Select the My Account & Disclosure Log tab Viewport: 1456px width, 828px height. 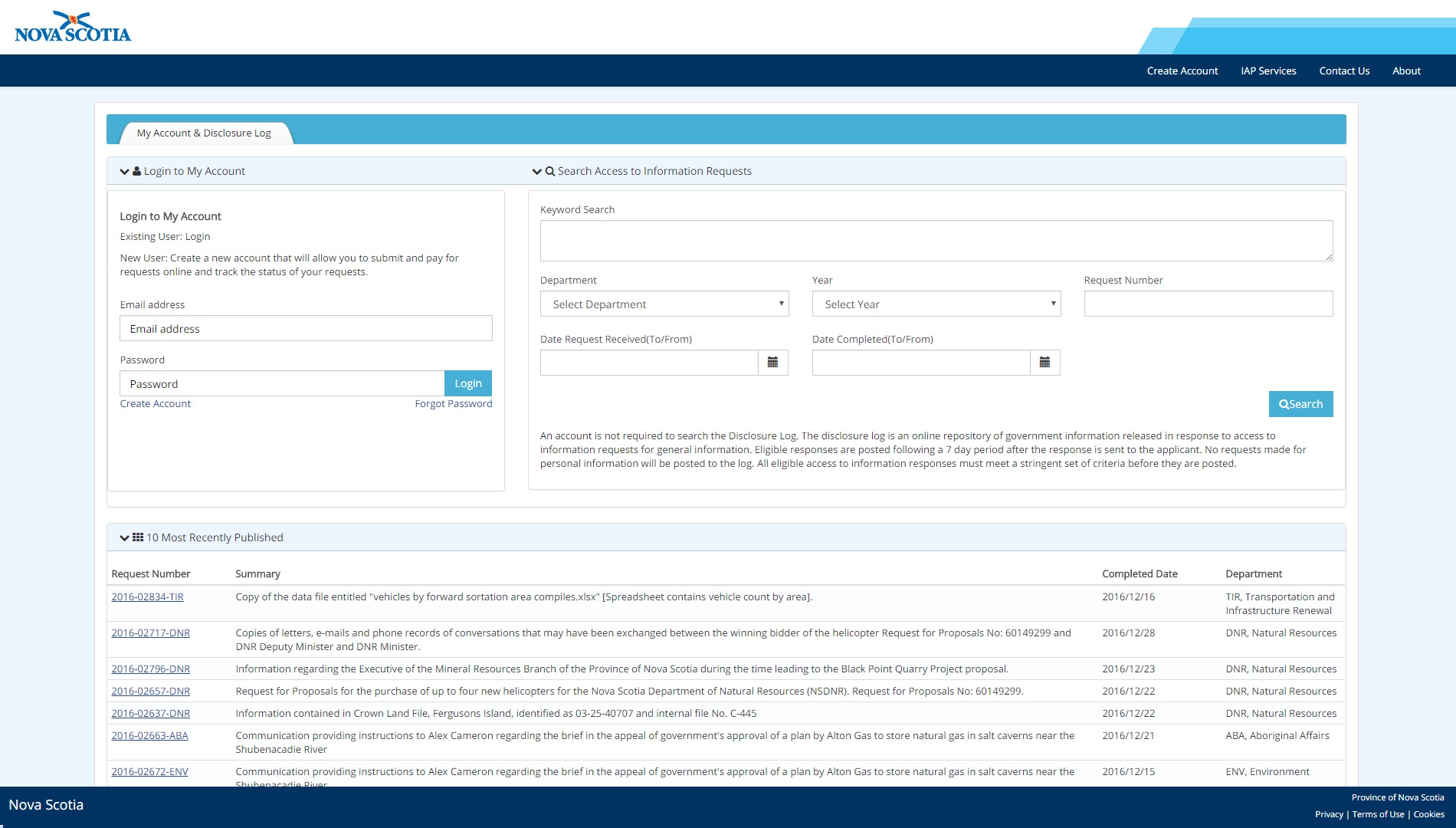click(x=204, y=133)
